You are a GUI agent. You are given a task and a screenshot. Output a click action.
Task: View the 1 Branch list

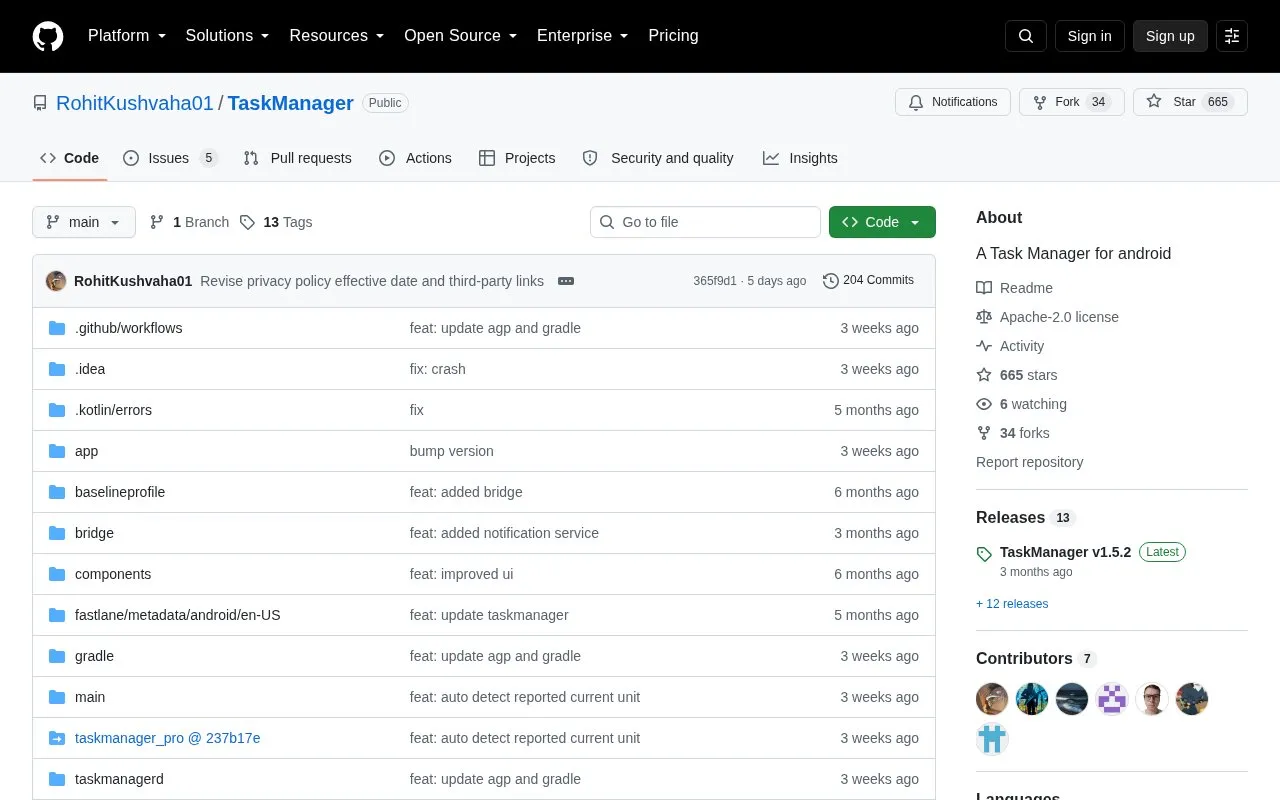point(189,222)
